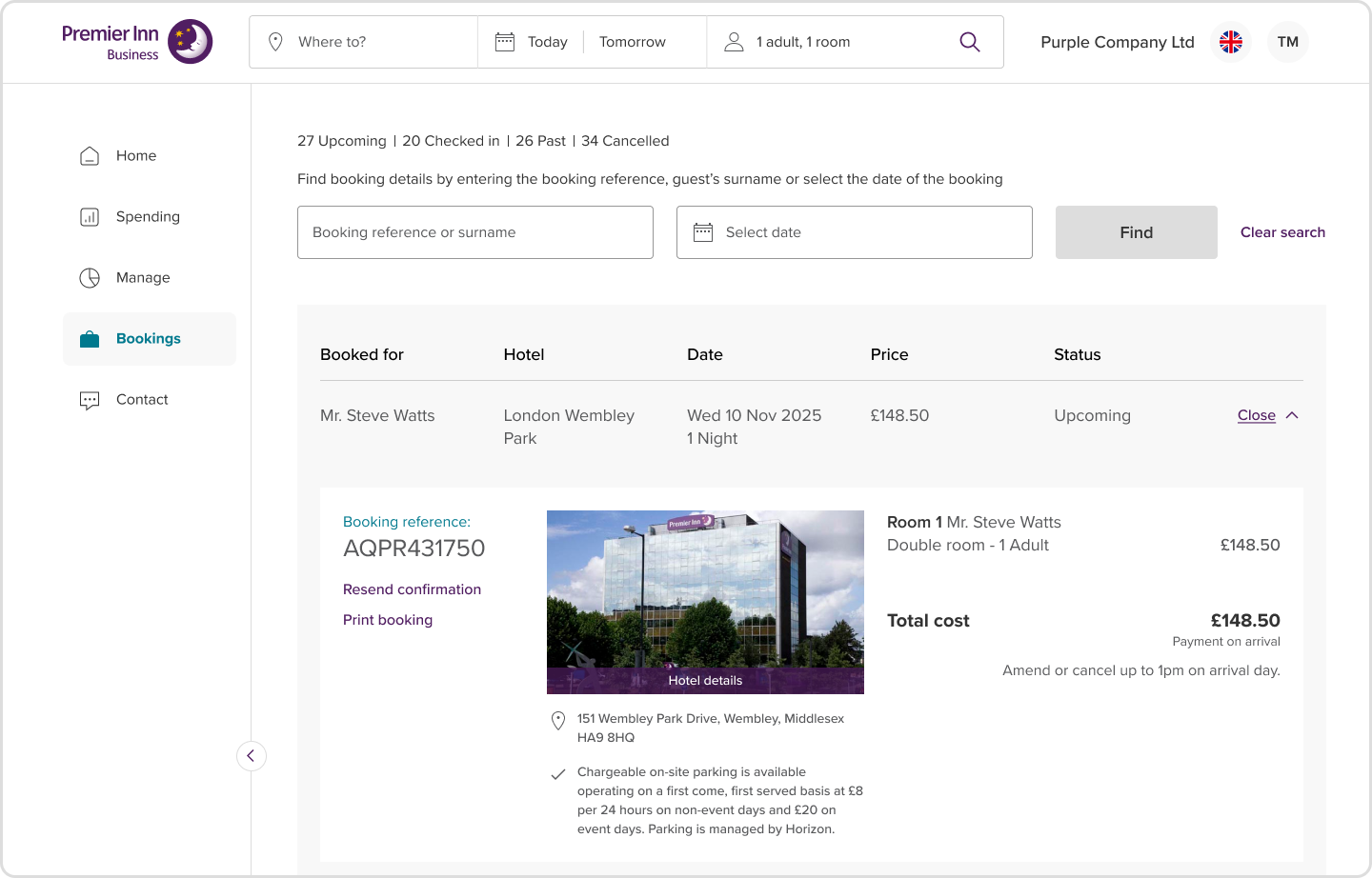
Task: Click the Upcoming status cell
Action: pyautogui.click(x=1092, y=415)
